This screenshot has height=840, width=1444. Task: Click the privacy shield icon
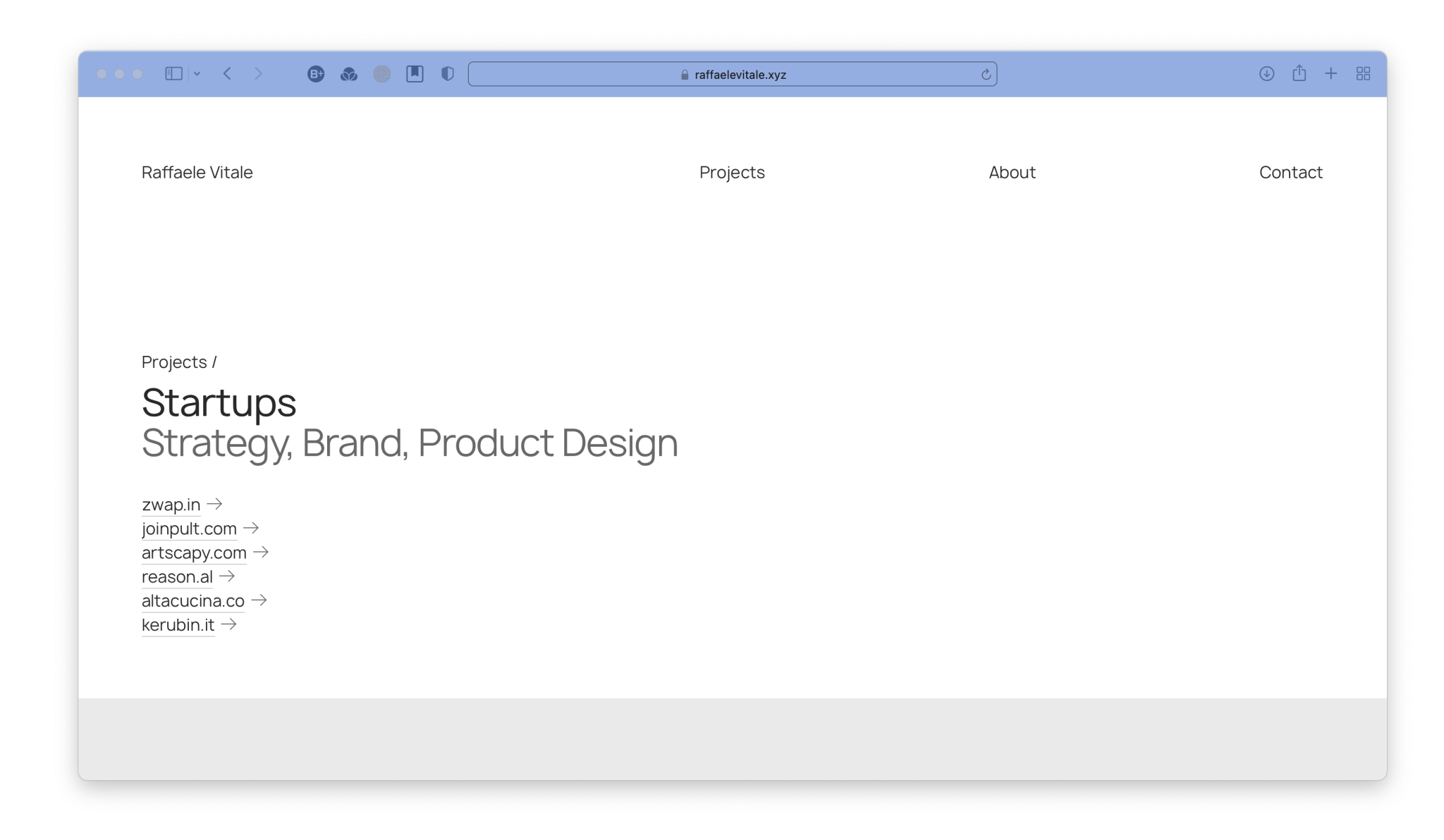pyautogui.click(x=447, y=74)
